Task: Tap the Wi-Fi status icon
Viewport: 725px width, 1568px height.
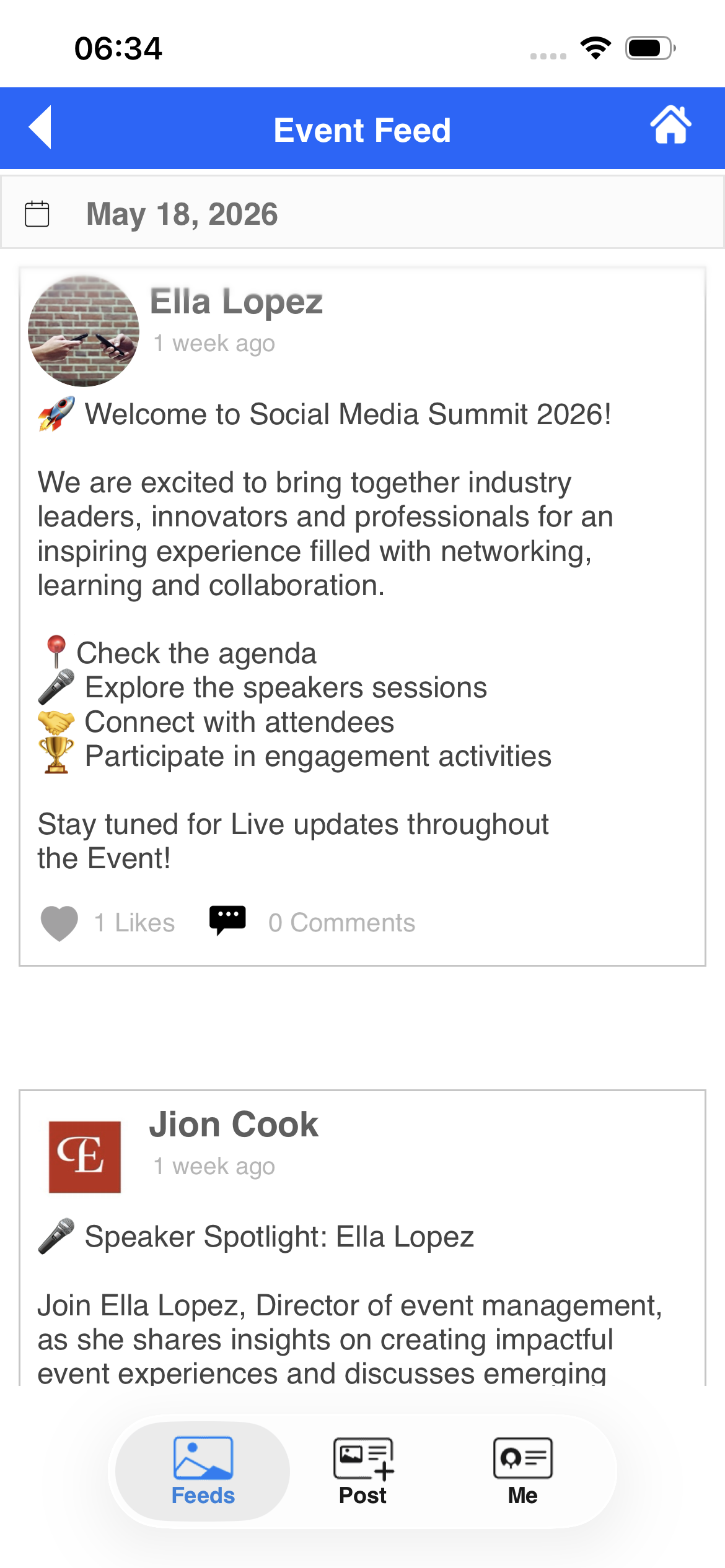Action: click(595, 48)
